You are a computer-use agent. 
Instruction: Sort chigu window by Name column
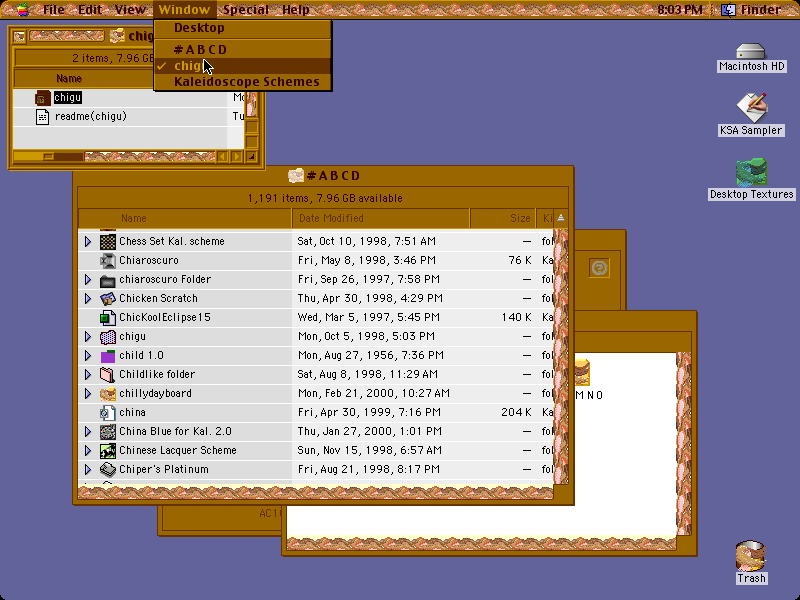(x=69, y=79)
